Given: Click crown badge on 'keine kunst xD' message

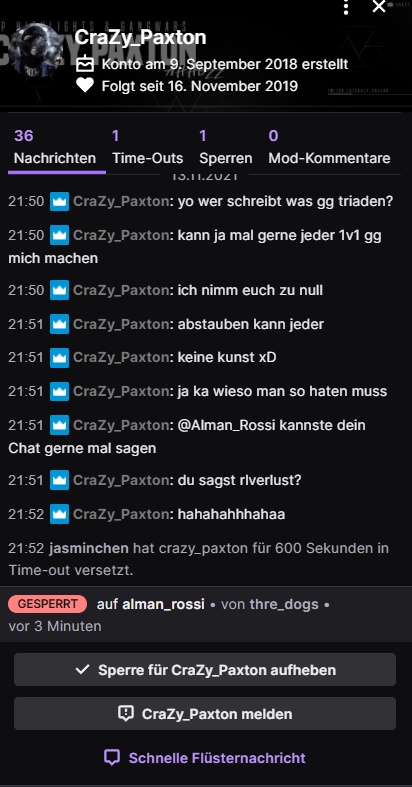Looking at the screenshot, I should 59,357.
